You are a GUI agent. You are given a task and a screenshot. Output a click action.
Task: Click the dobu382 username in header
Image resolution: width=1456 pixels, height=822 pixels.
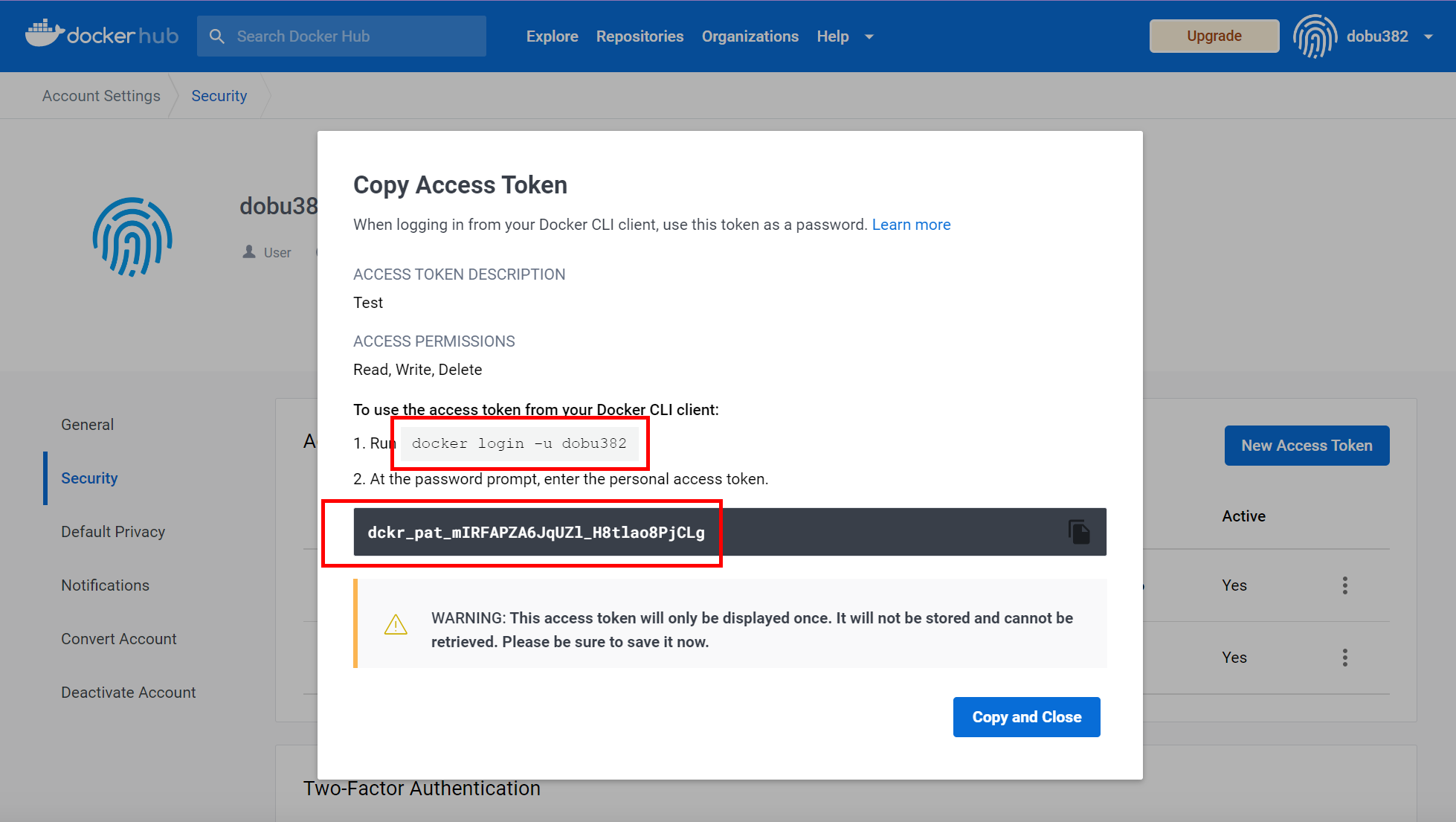(x=1377, y=36)
